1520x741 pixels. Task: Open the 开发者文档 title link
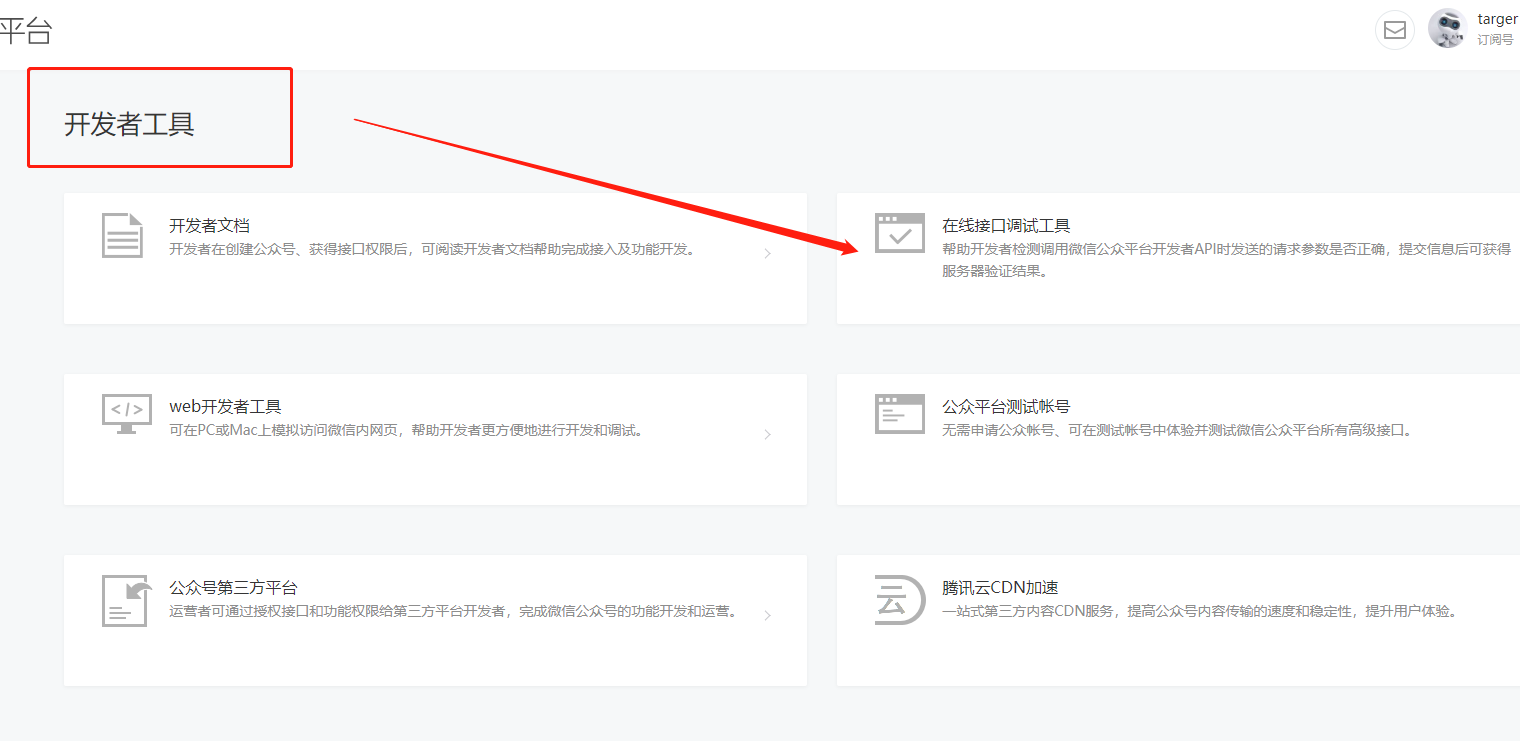[209, 226]
